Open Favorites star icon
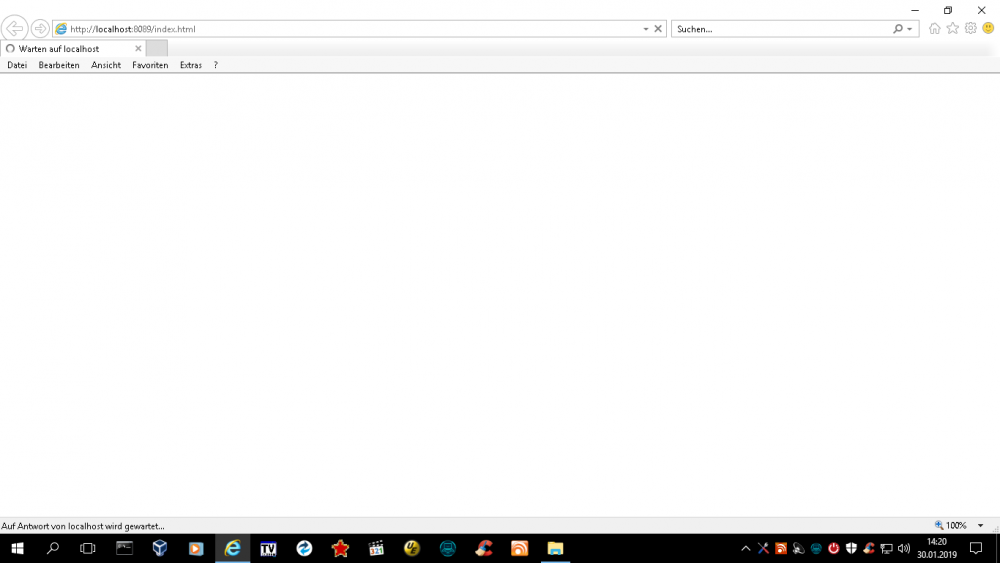Viewport: 1000px width, 563px height. [952, 28]
